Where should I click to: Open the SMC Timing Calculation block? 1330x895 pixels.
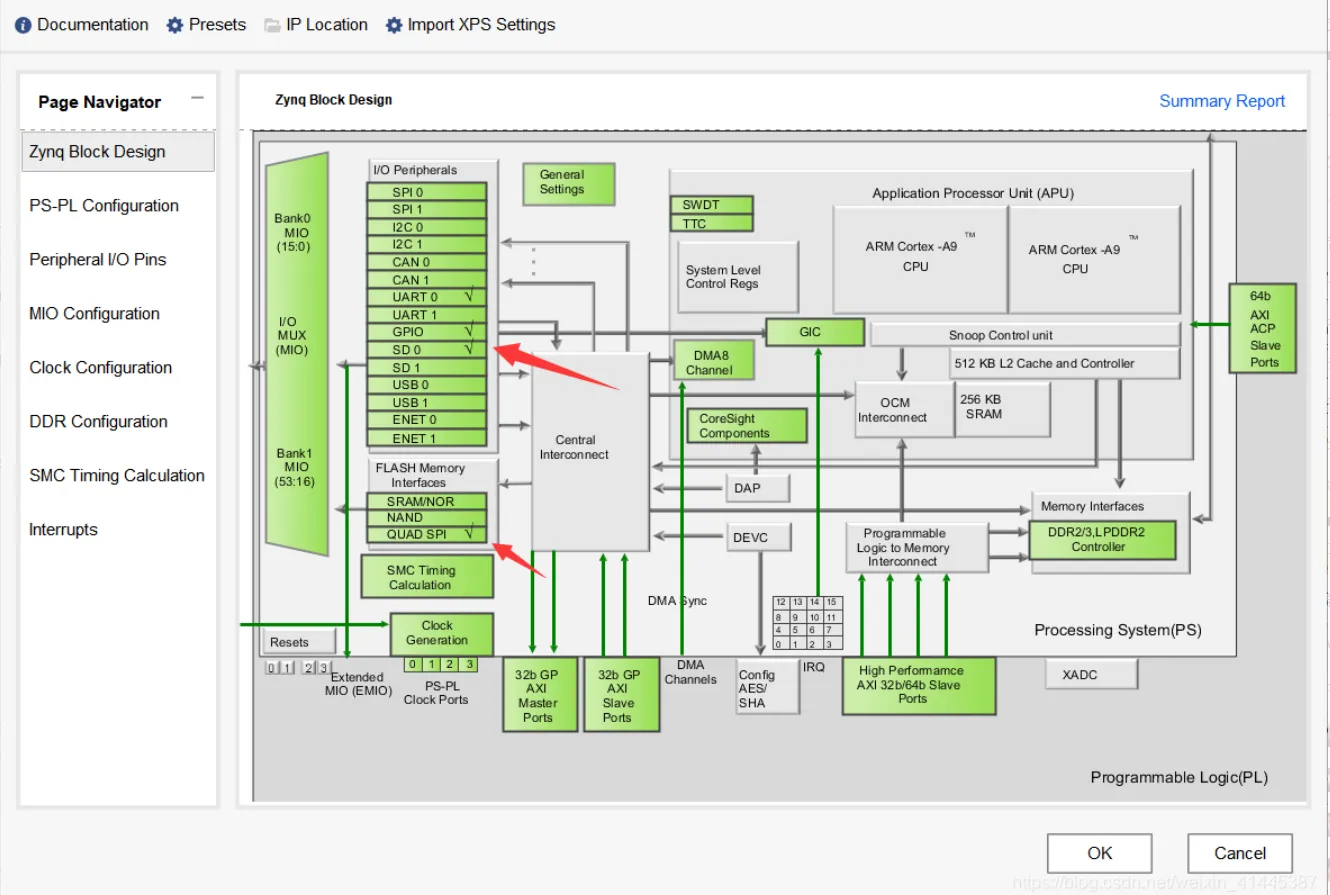pyautogui.click(x=427, y=577)
